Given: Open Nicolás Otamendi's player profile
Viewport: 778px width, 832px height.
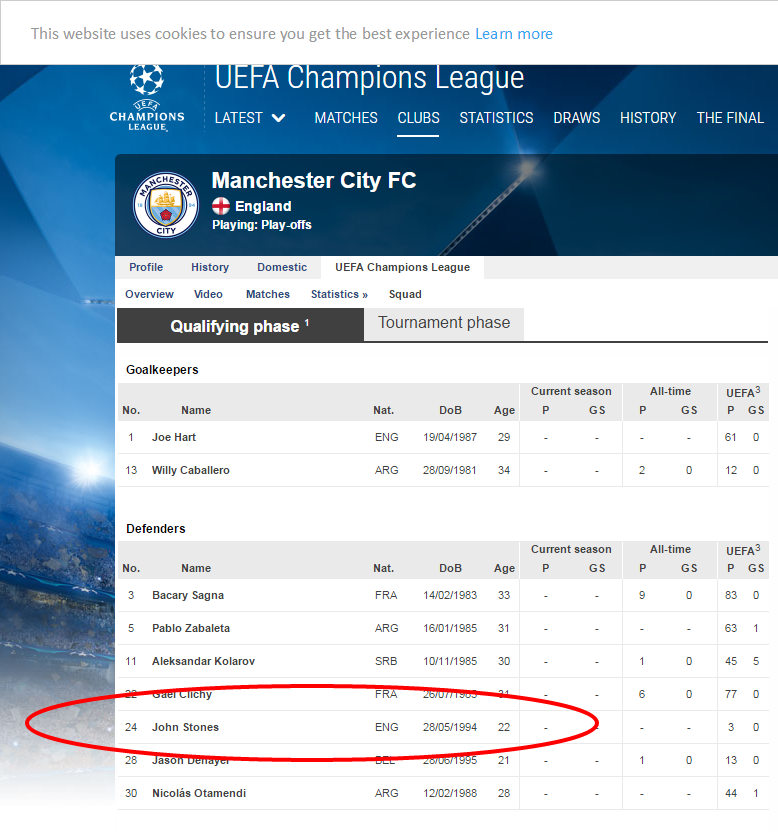Looking at the screenshot, I should [x=199, y=793].
